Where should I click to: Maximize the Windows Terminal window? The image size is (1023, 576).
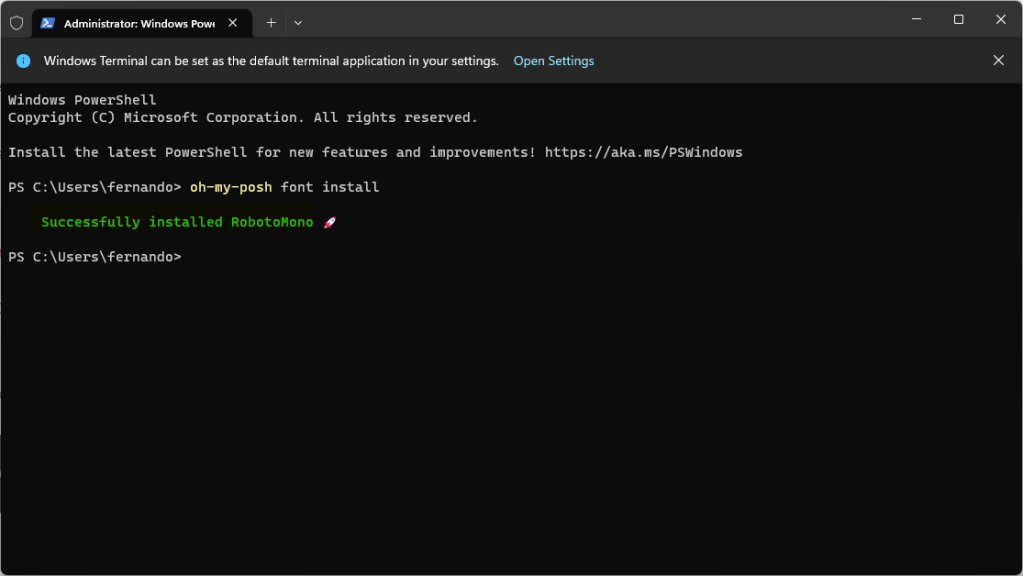tap(958, 20)
